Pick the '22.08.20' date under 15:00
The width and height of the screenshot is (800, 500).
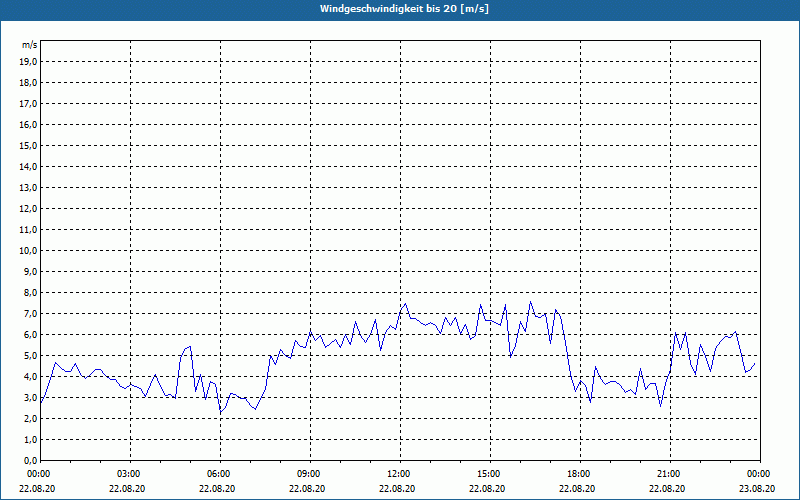point(487,488)
